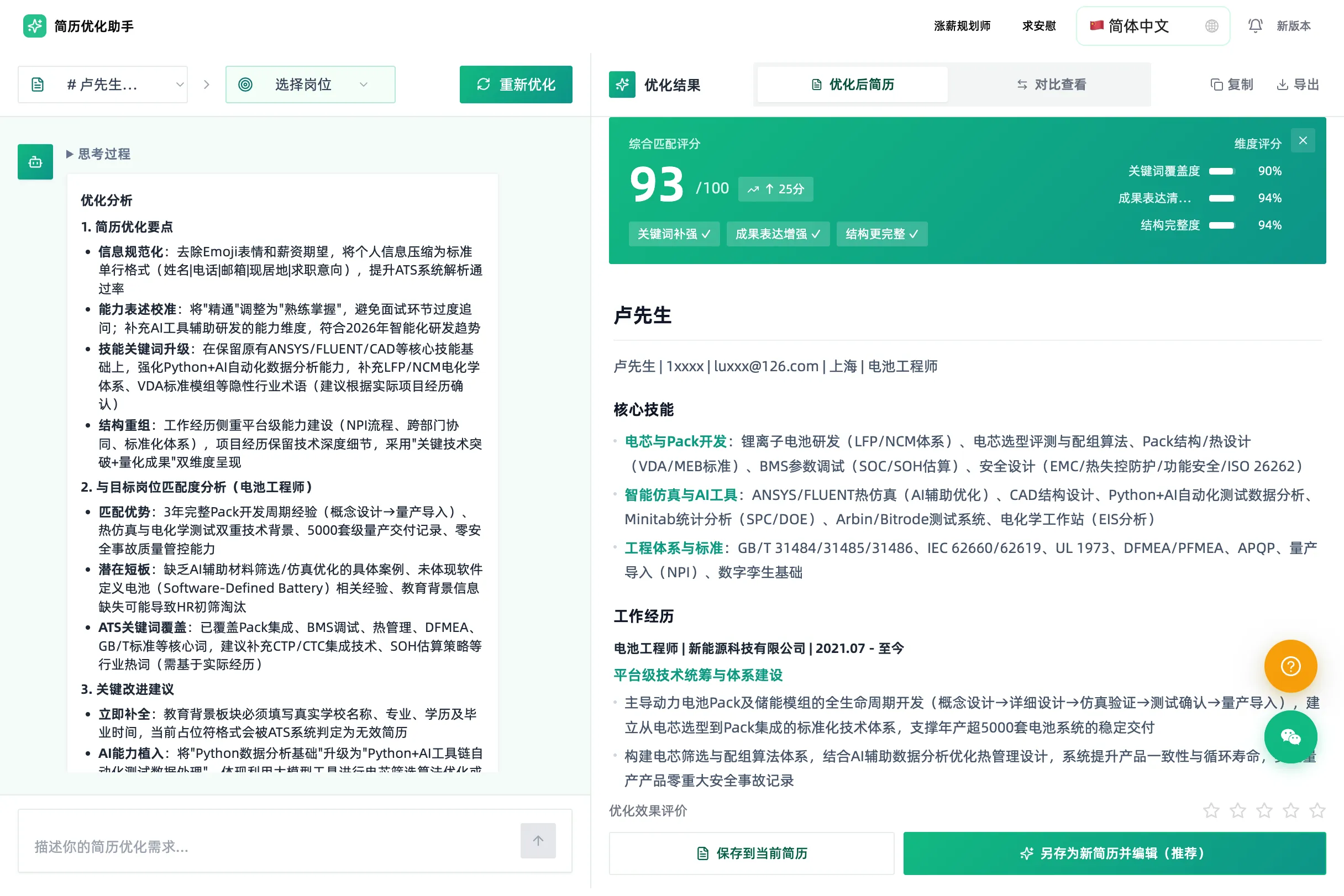Rate optimization with the fourth star
The width and height of the screenshot is (1344, 896).
point(1291,810)
